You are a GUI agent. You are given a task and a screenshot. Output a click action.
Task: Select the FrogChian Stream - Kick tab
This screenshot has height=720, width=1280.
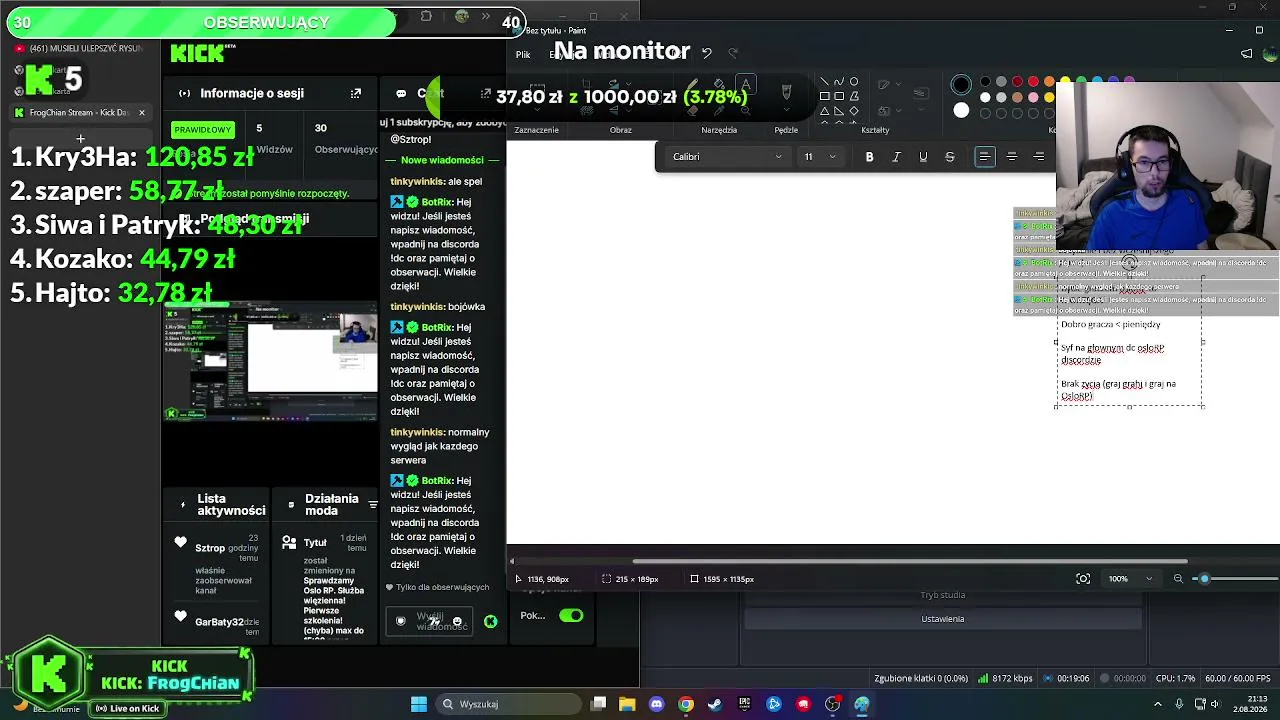click(78, 113)
